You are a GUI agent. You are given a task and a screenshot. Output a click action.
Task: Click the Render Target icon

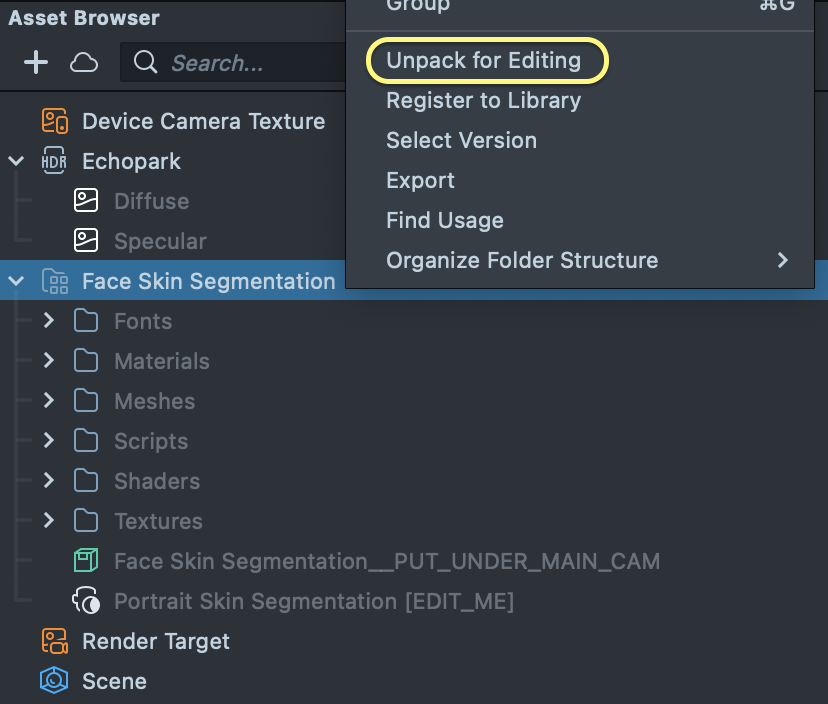[54, 641]
